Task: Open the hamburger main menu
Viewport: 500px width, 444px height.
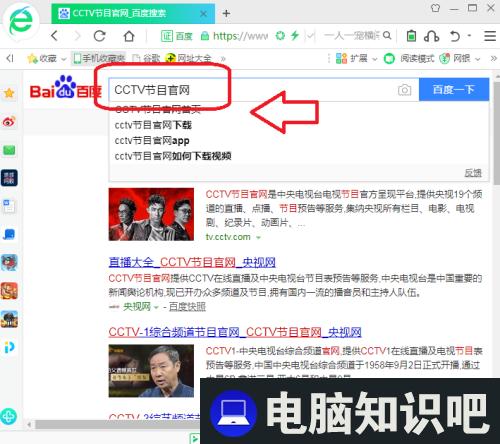Action: [490, 36]
